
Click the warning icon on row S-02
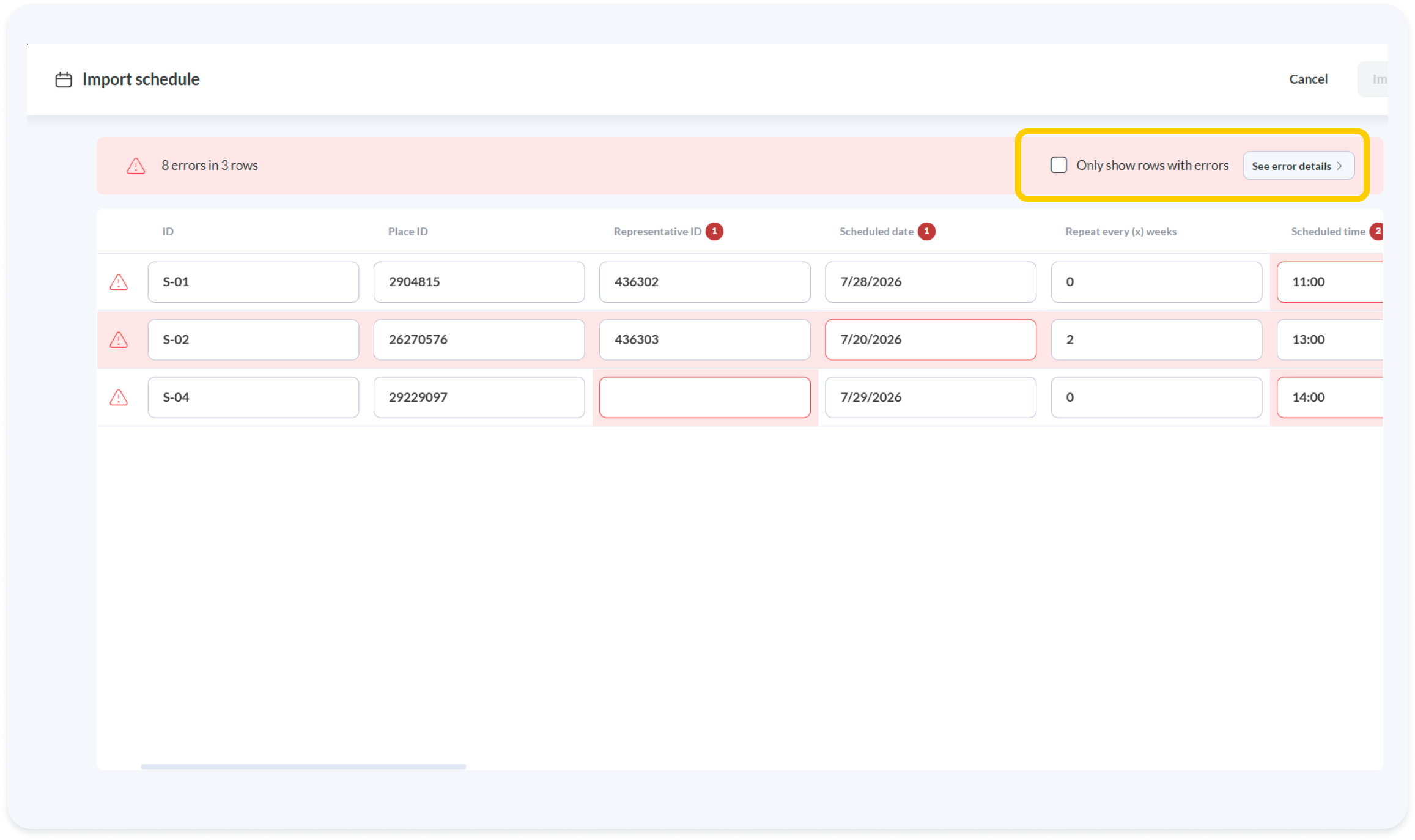(119, 339)
